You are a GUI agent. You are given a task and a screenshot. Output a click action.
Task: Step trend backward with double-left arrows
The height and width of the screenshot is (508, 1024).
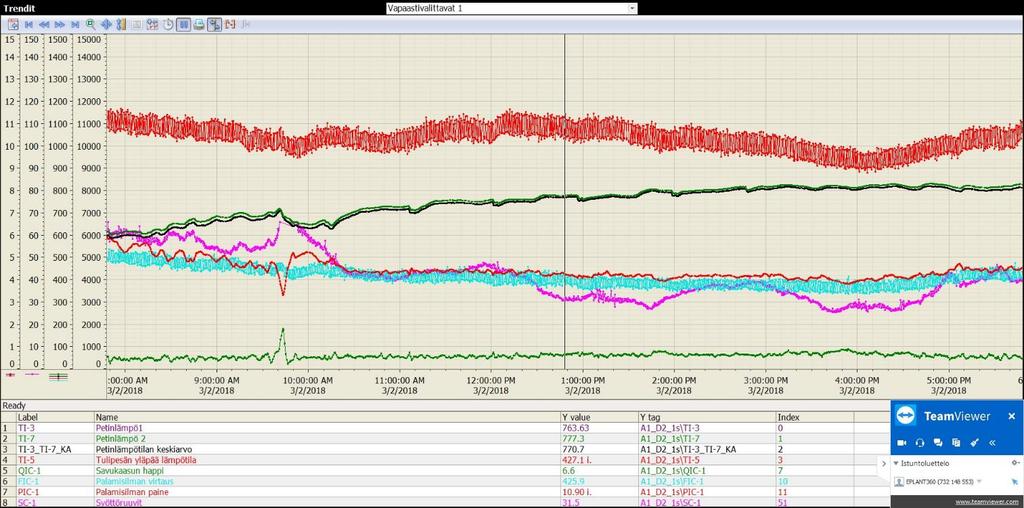tap(44, 25)
